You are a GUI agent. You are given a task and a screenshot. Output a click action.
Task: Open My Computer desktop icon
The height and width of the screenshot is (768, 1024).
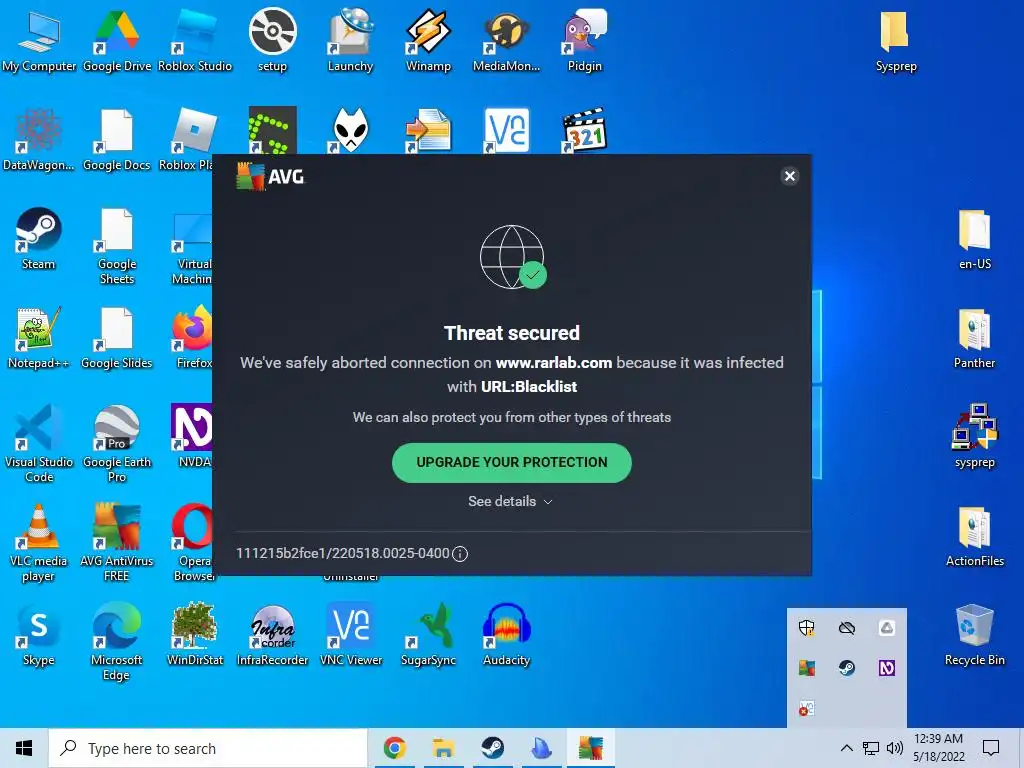39,40
